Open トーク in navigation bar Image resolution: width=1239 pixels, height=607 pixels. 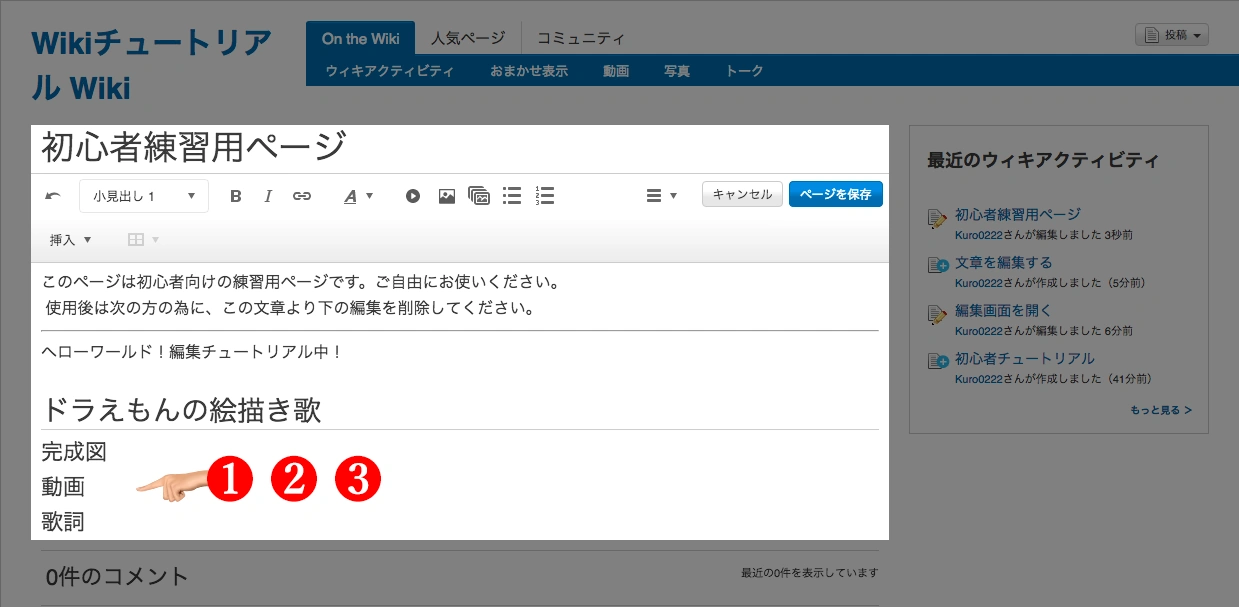[744, 71]
